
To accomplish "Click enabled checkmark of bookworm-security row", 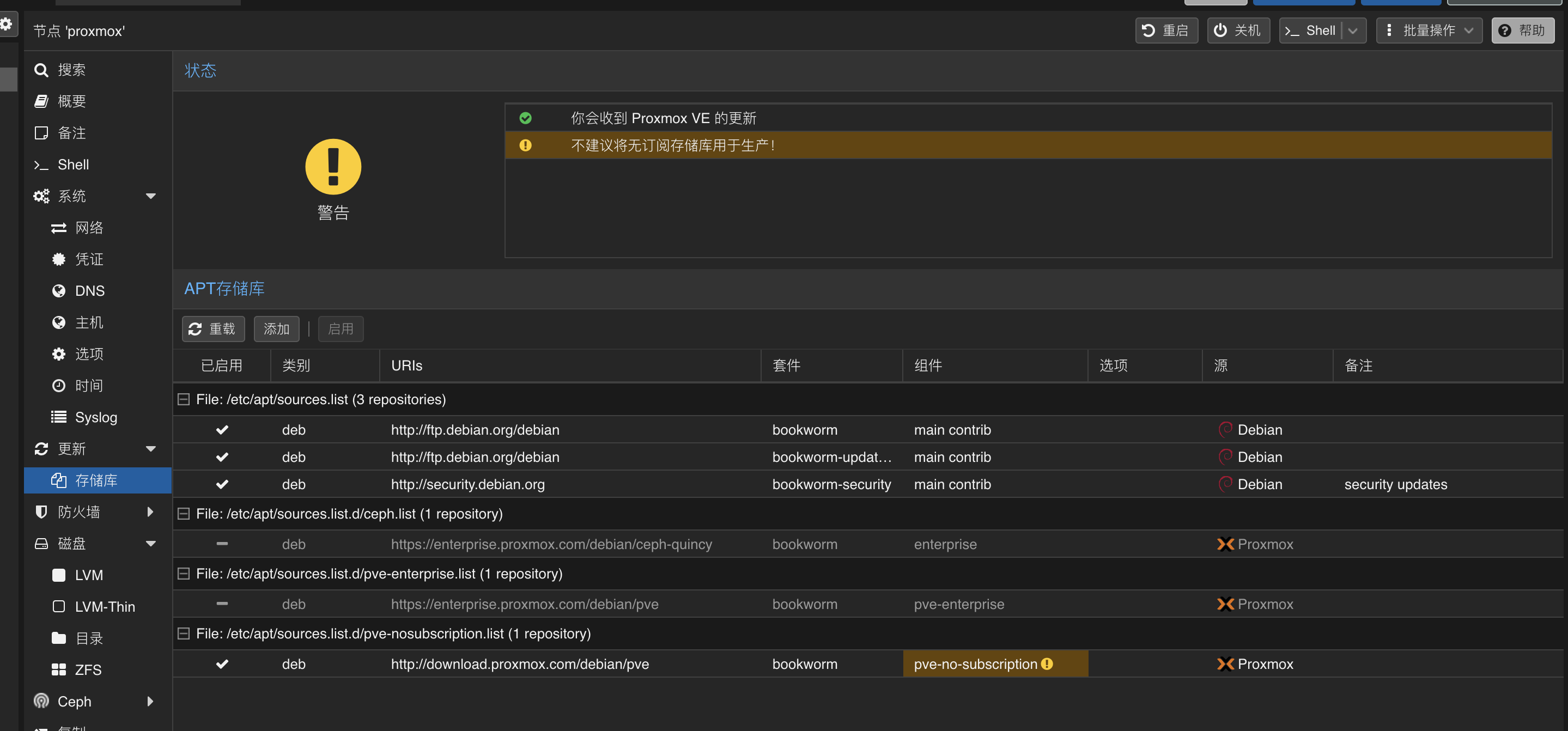I will tap(222, 484).
